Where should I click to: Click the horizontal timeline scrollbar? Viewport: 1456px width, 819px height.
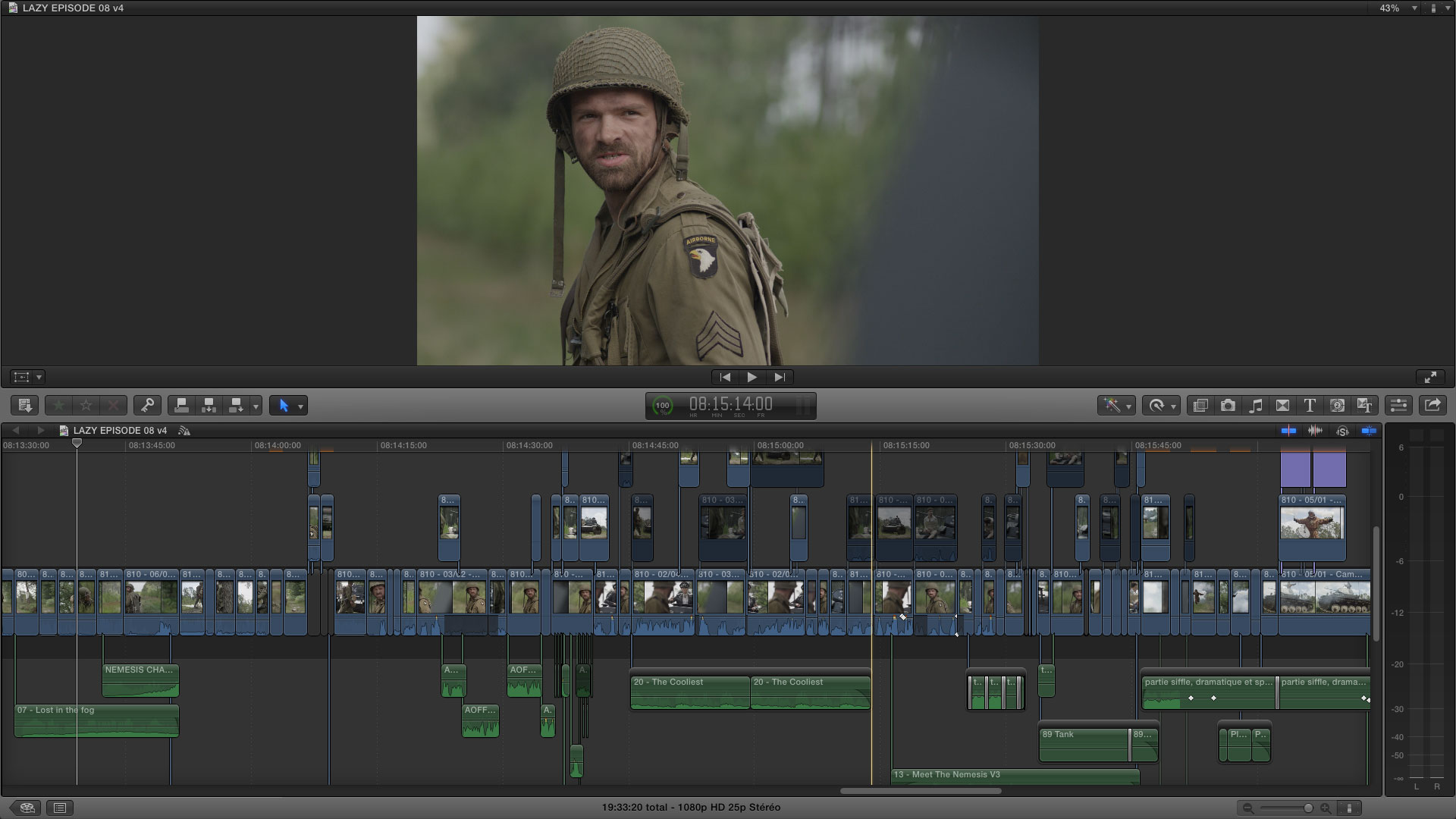point(921,791)
